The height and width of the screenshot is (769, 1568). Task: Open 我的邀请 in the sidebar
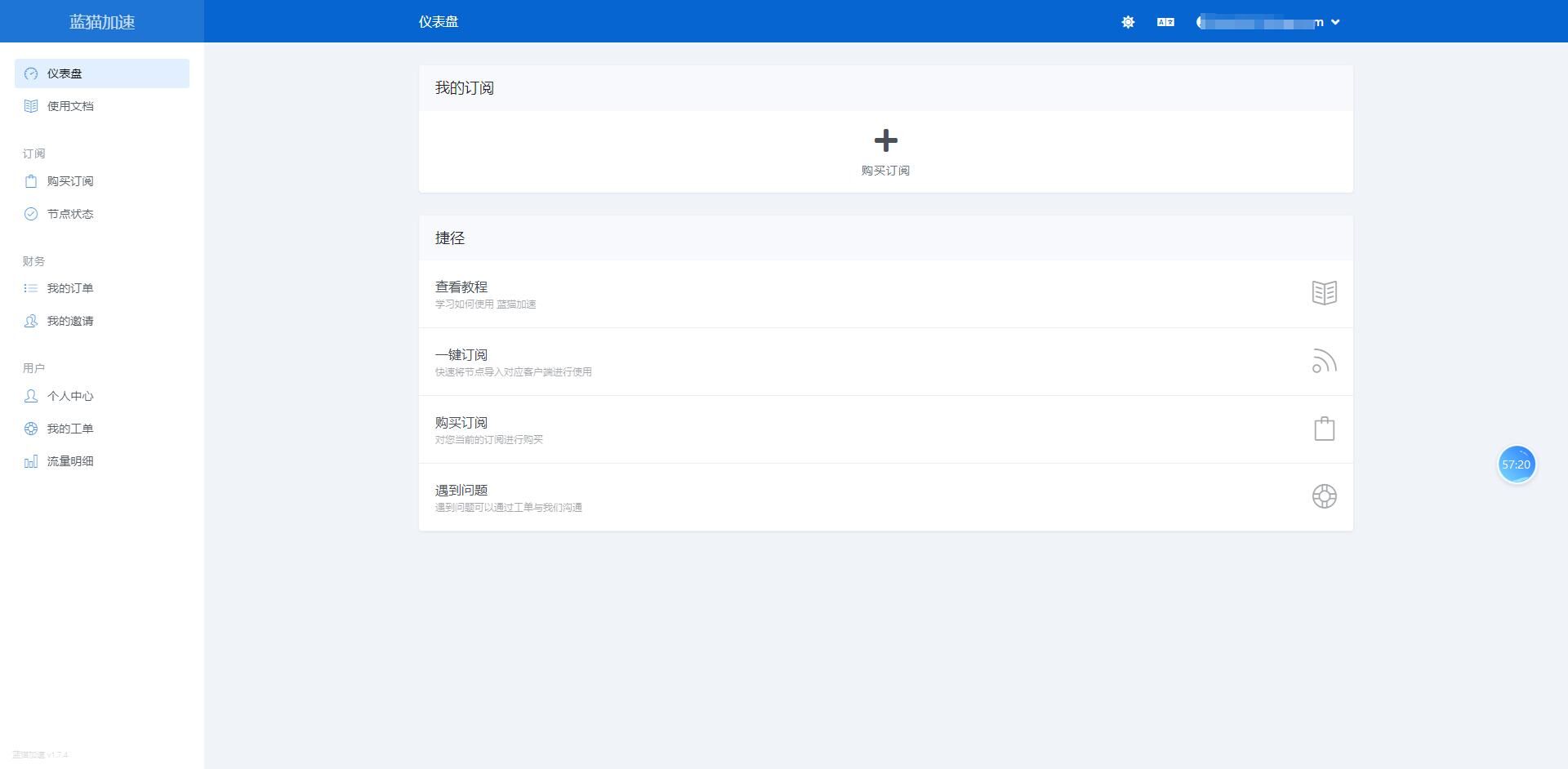click(x=102, y=321)
